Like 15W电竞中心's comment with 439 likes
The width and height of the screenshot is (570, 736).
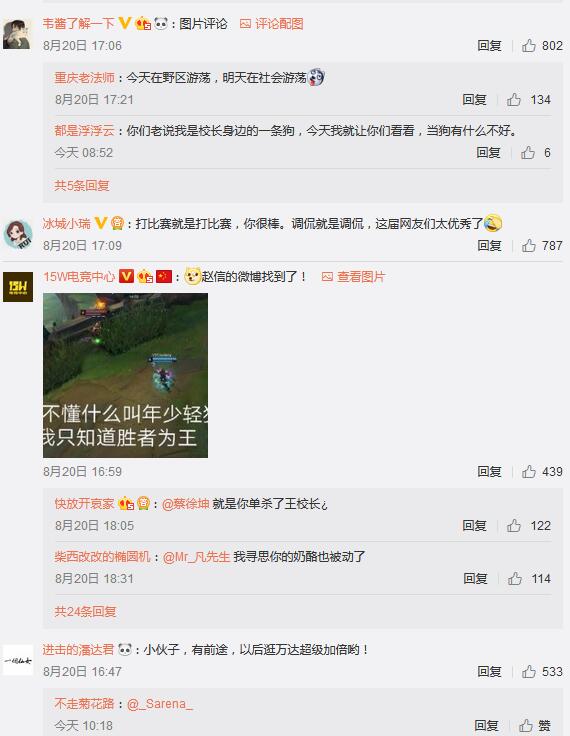pos(528,471)
